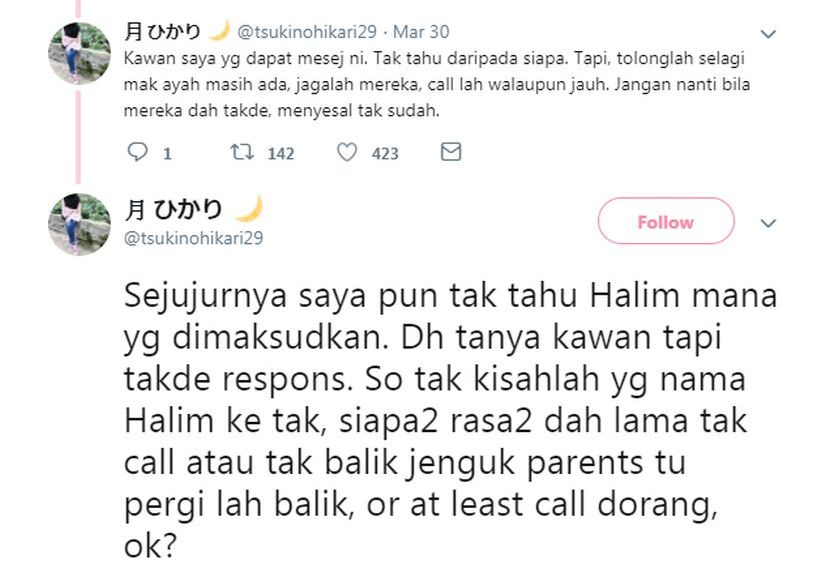
Task: Click moon emoji beside main display name
Action: 249,209
